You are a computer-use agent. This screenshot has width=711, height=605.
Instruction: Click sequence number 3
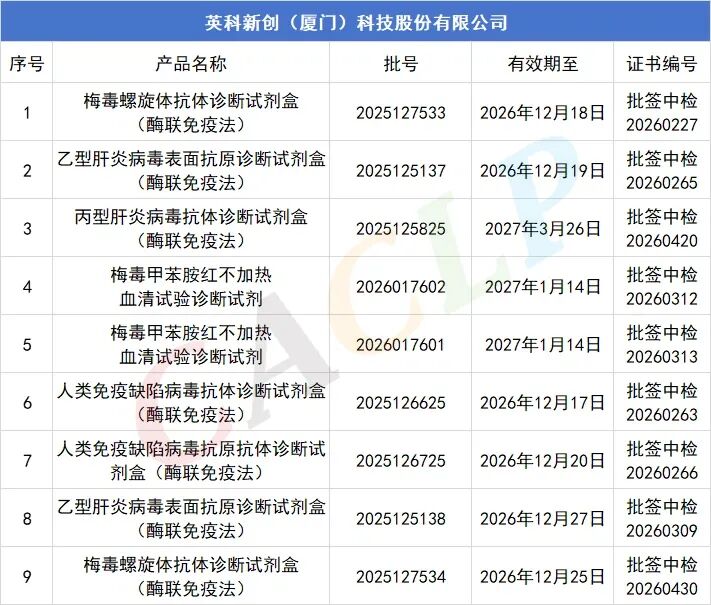(27, 229)
